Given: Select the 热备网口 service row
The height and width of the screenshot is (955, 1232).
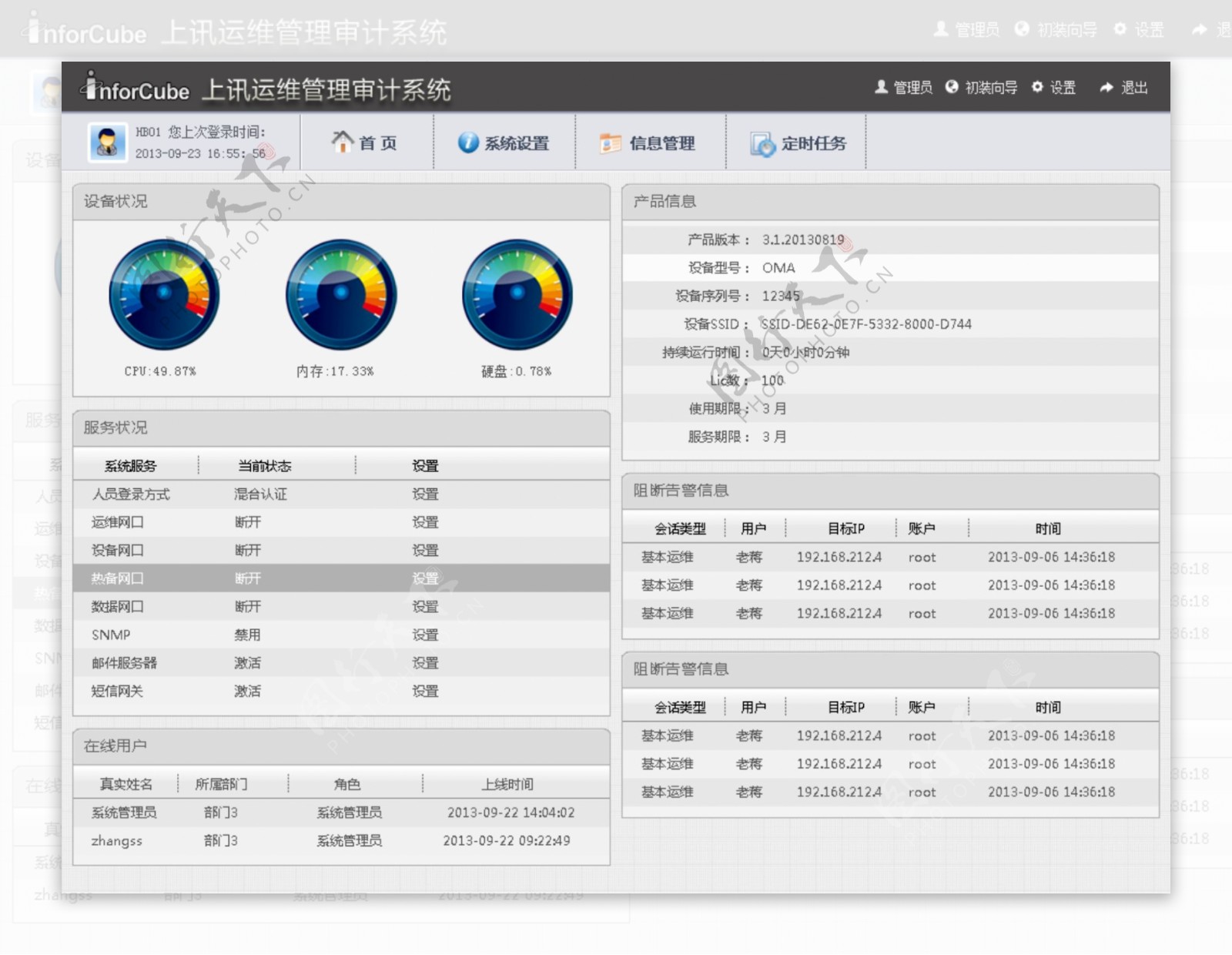Looking at the screenshot, I should [341, 578].
